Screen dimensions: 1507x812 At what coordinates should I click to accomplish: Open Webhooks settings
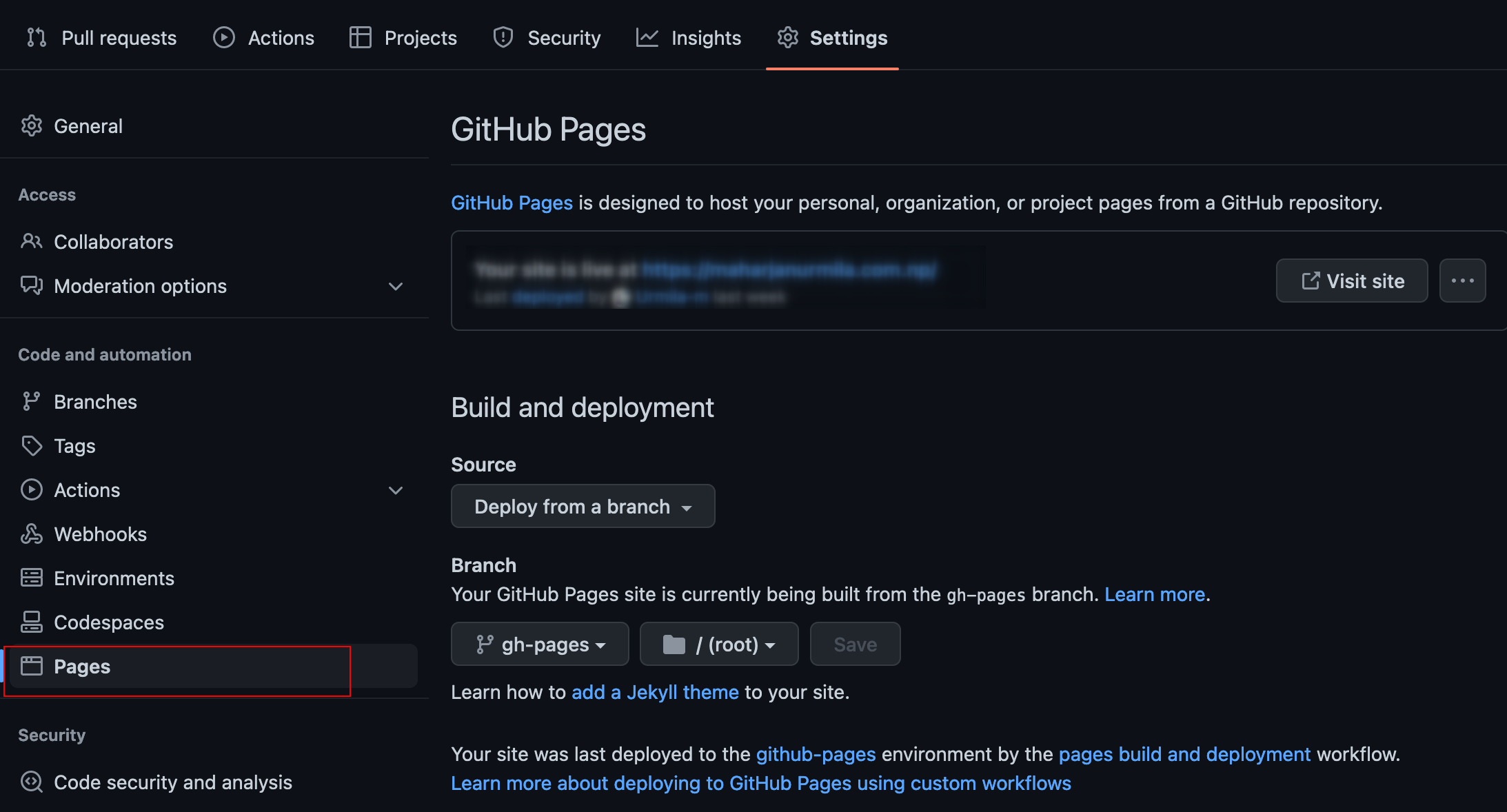[x=214, y=534]
